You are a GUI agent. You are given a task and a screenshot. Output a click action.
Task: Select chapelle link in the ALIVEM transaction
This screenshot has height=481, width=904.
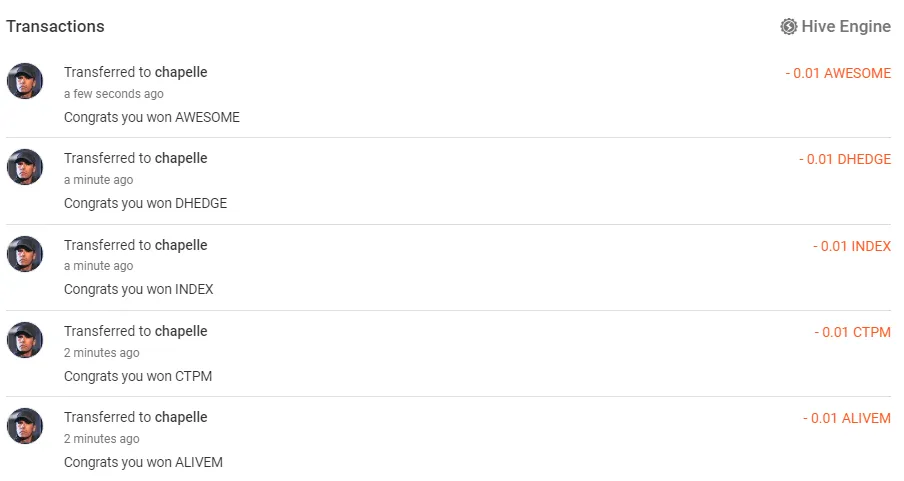click(181, 417)
